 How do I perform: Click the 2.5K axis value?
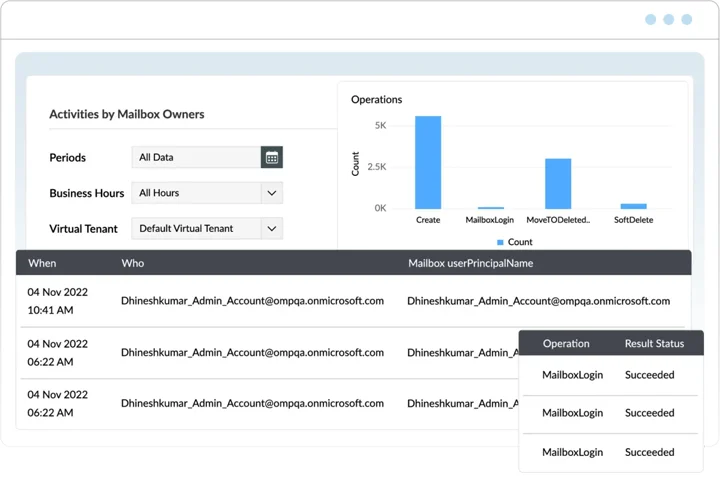point(377,167)
